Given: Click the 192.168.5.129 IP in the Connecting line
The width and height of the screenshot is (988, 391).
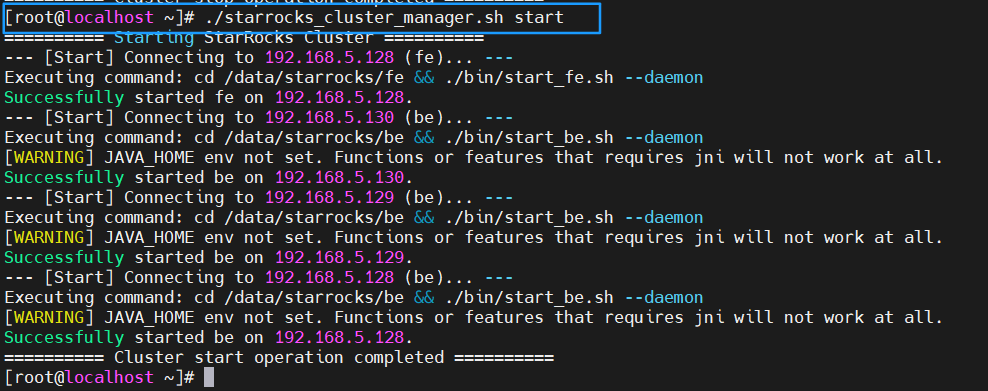Looking at the screenshot, I should [x=330, y=198].
